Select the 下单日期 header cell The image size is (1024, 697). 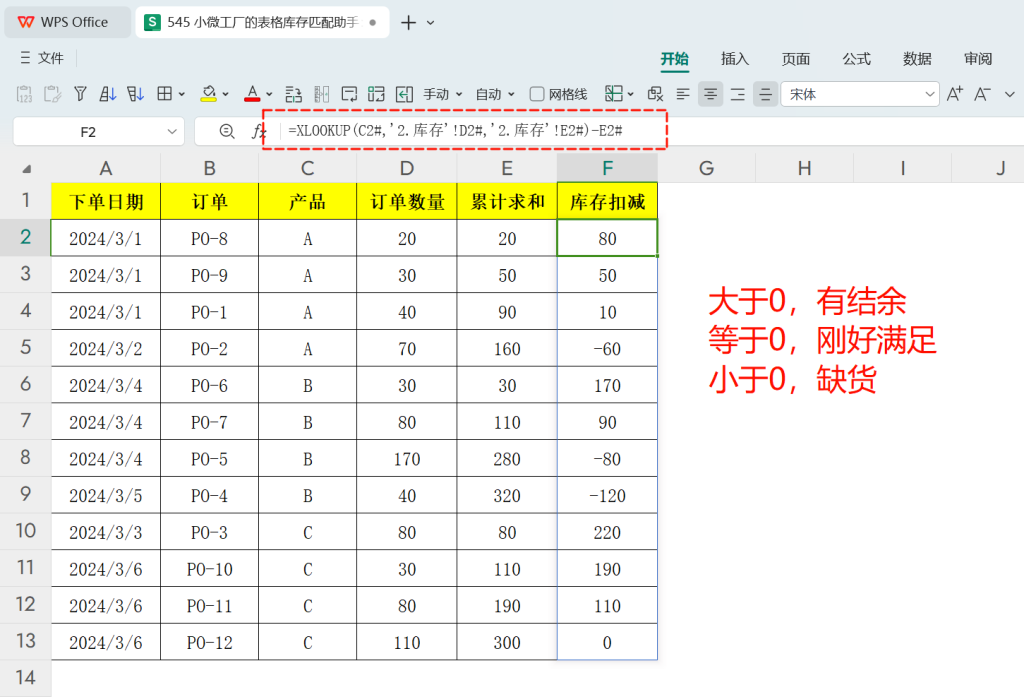[x=106, y=201]
